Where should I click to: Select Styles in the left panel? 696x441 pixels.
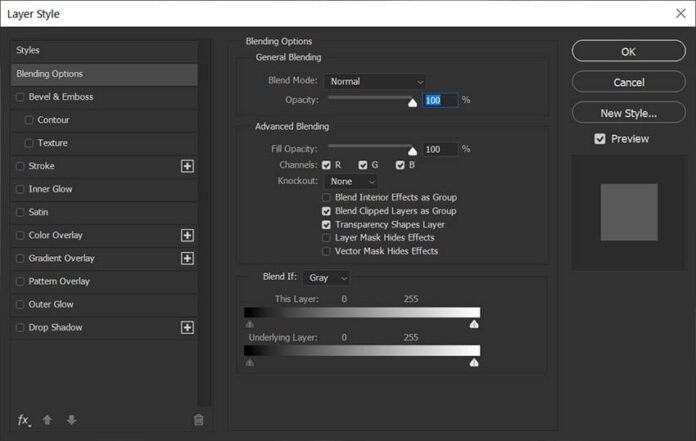click(x=104, y=50)
